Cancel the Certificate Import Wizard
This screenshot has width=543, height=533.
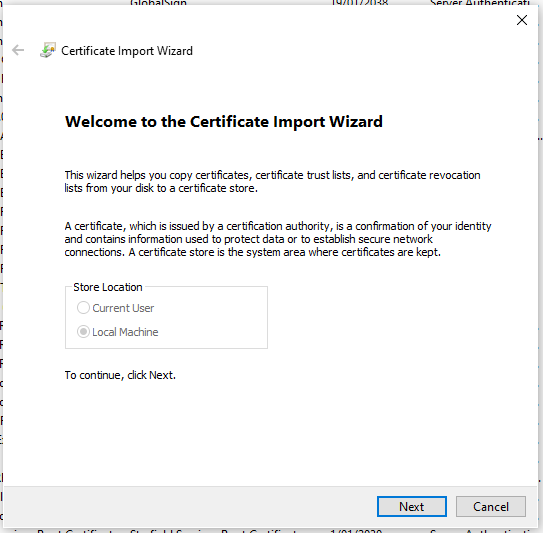490,506
